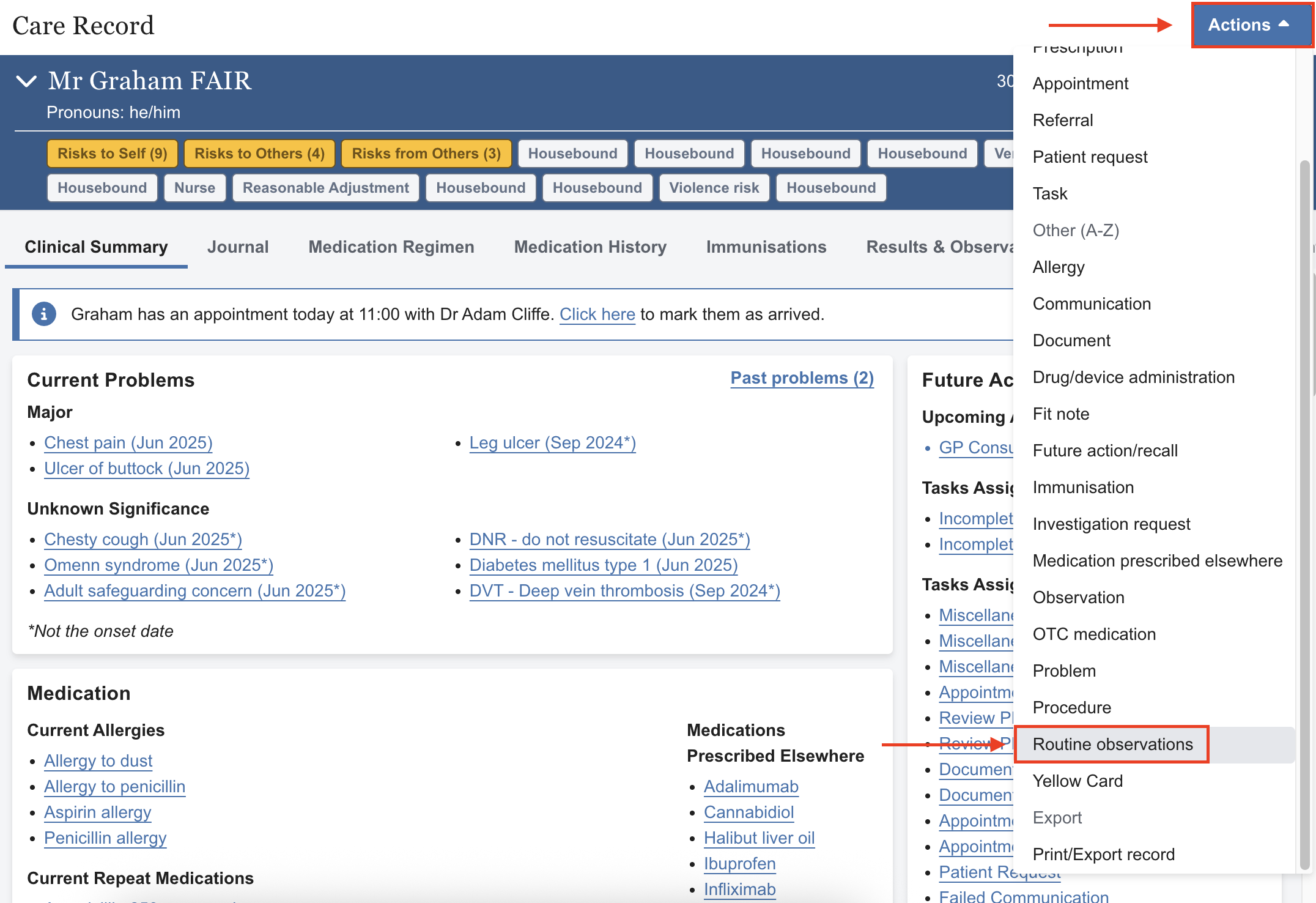Collapse the patient banner chevron

point(26,81)
